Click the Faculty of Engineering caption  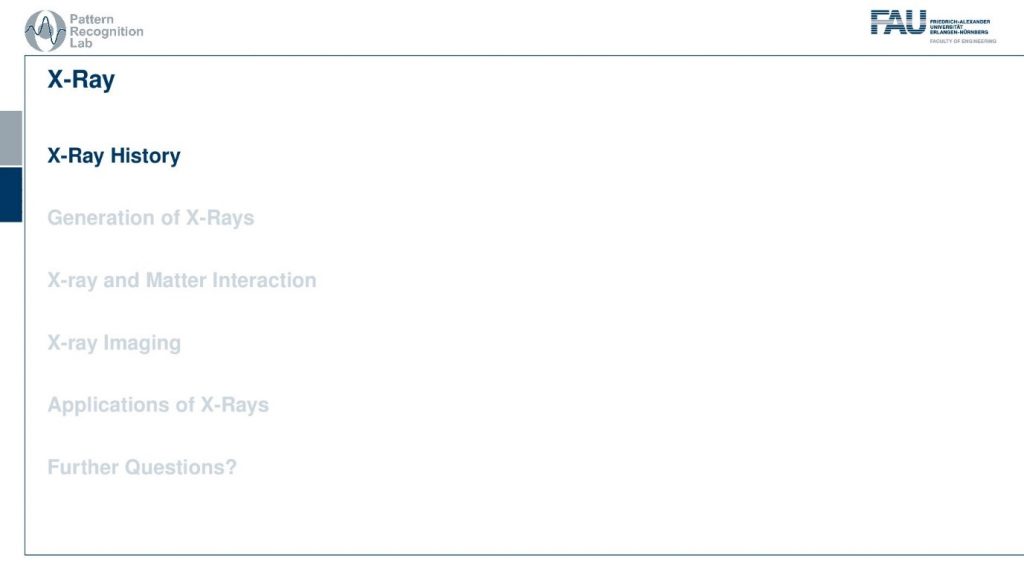963,41
